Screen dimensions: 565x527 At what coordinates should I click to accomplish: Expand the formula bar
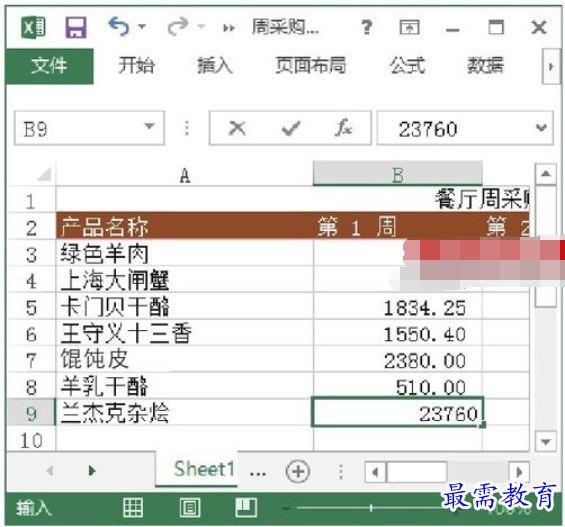(541, 128)
